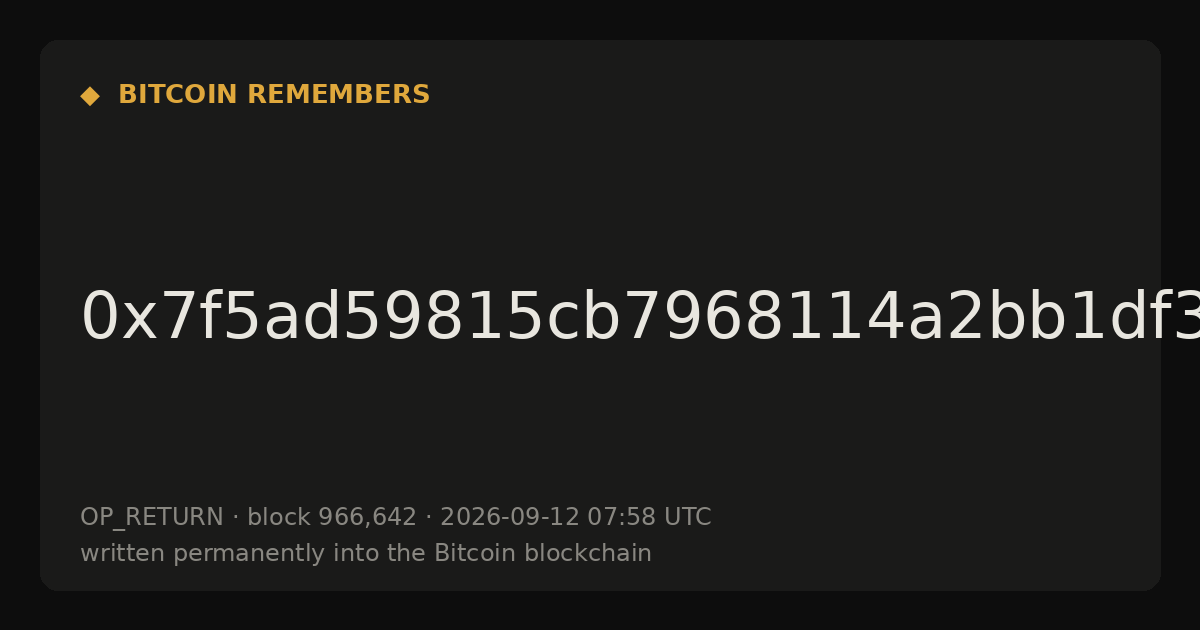Click the orange diamond logo icon
Viewport: 1200px width, 630px height.
click(x=89, y=96)
